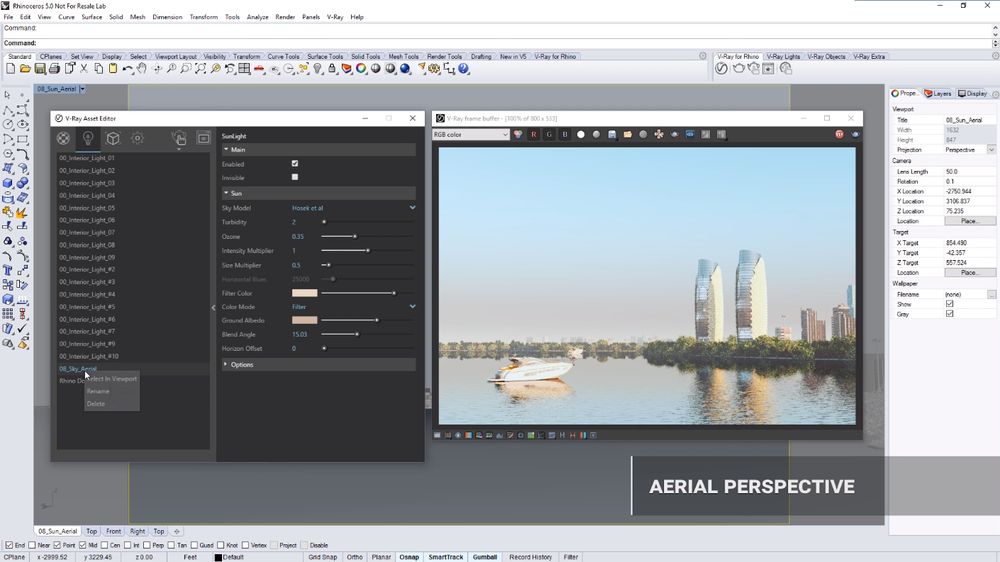The image size is (1000, 562).
Task: Click the Save disk icon in Standard toolbar
Action: [x=40, y=69]
